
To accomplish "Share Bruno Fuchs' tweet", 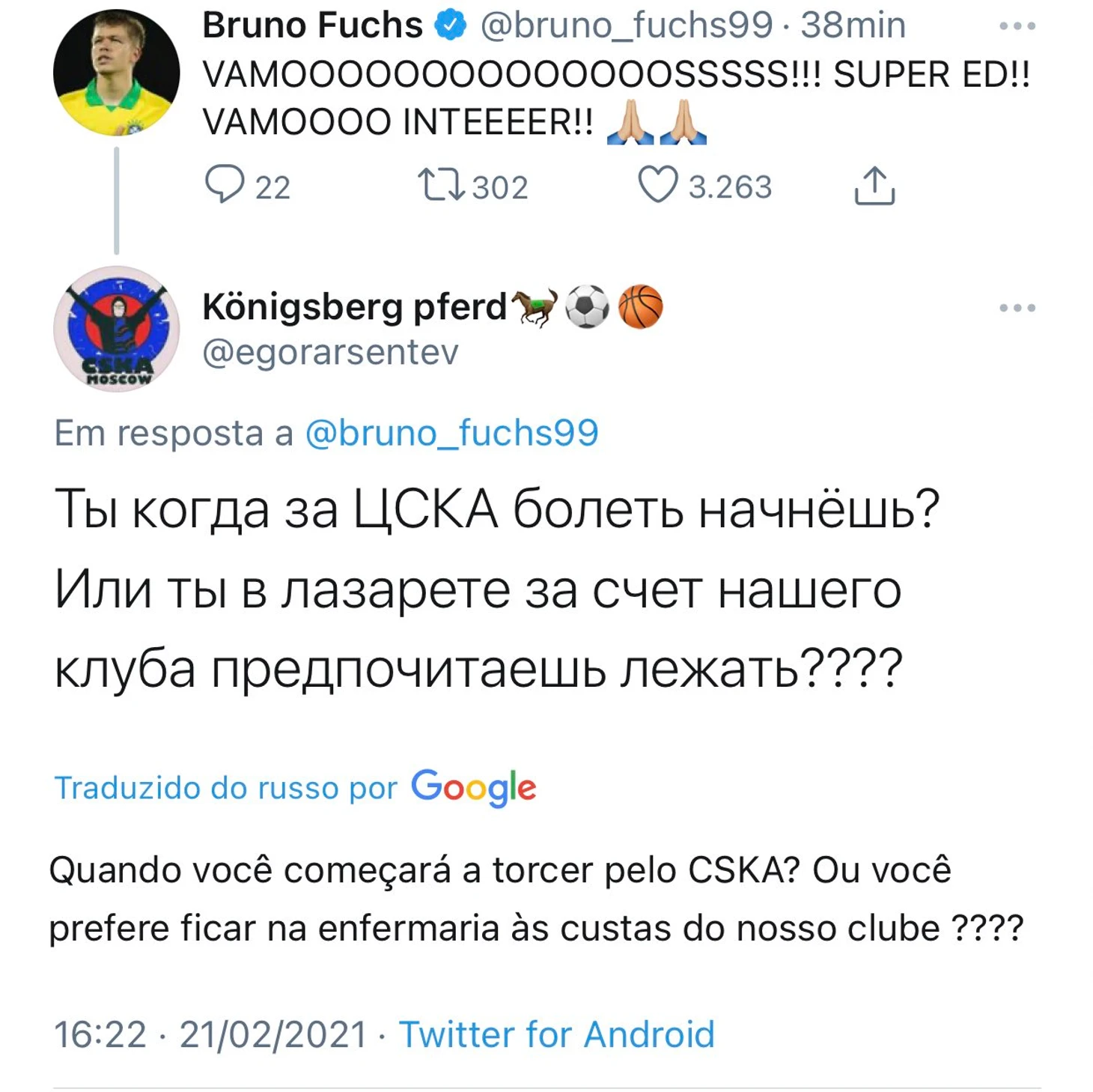I will (874, 186).
